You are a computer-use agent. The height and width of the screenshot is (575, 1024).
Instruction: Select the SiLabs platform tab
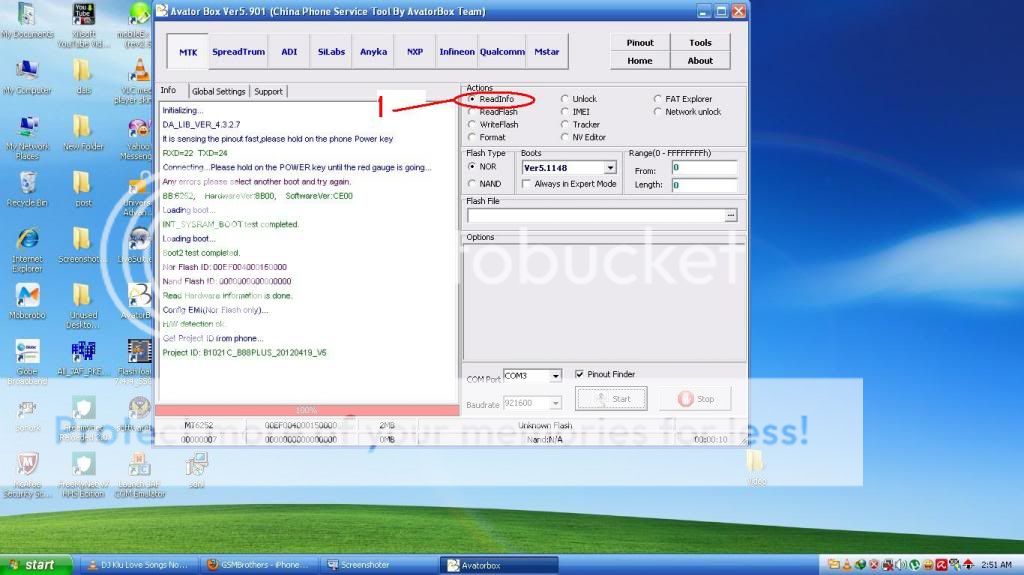331,52
